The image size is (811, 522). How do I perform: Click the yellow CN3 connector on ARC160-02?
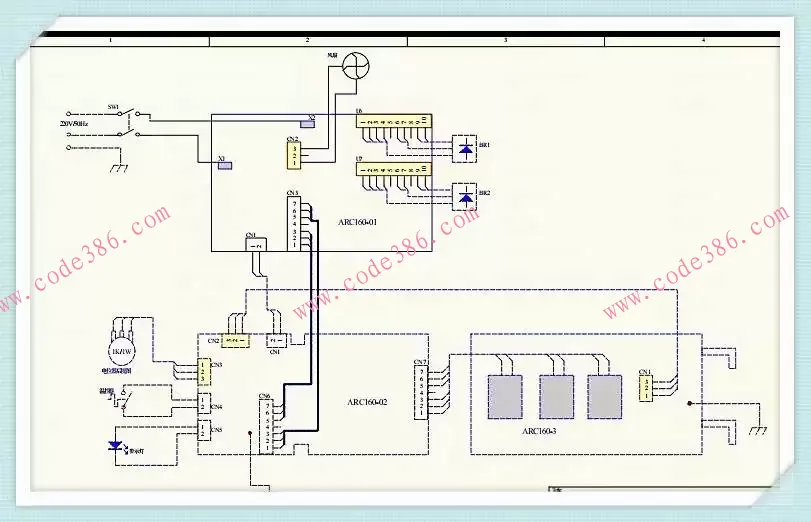tap(203, 371)
